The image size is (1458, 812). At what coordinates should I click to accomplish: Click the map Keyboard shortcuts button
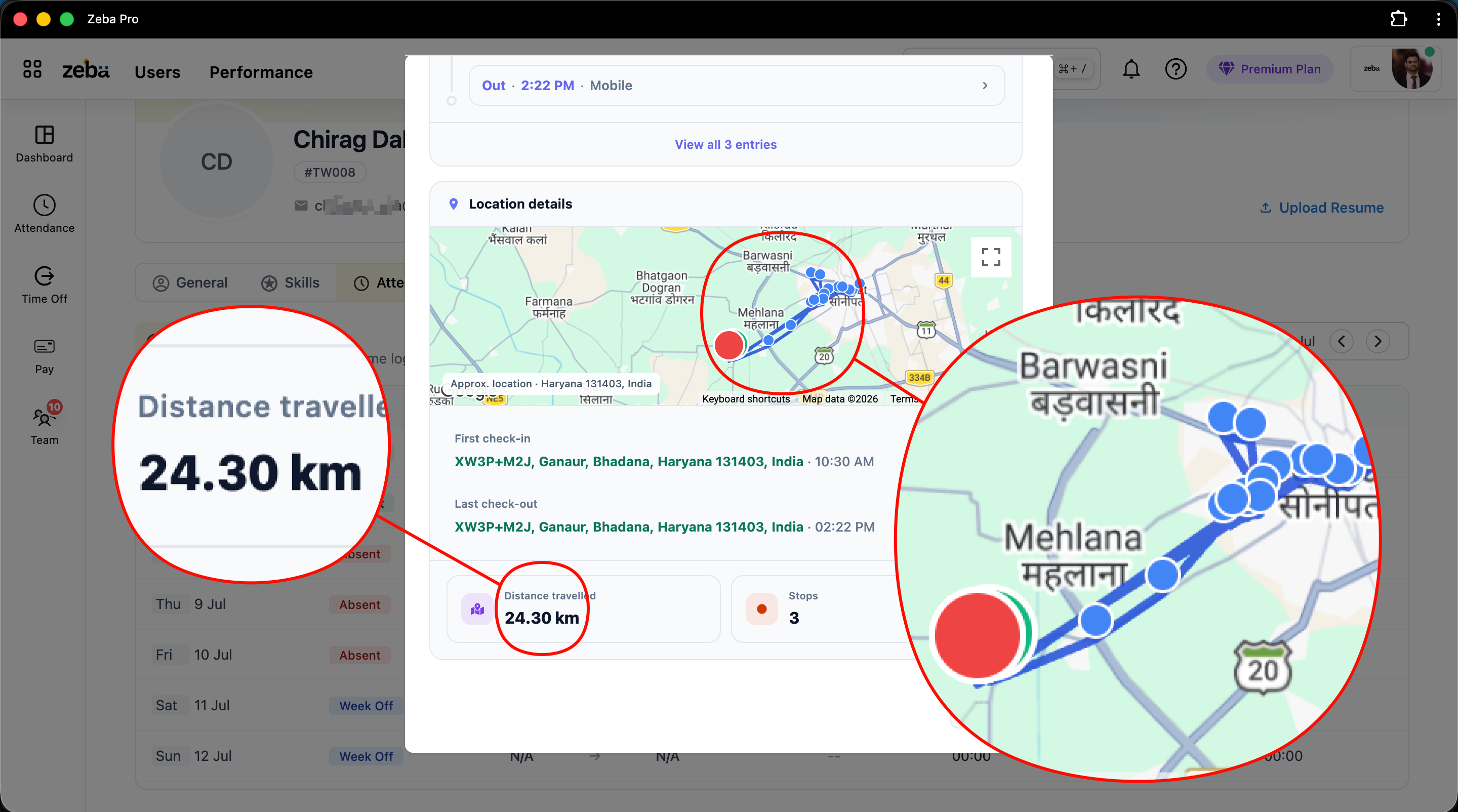745,399
